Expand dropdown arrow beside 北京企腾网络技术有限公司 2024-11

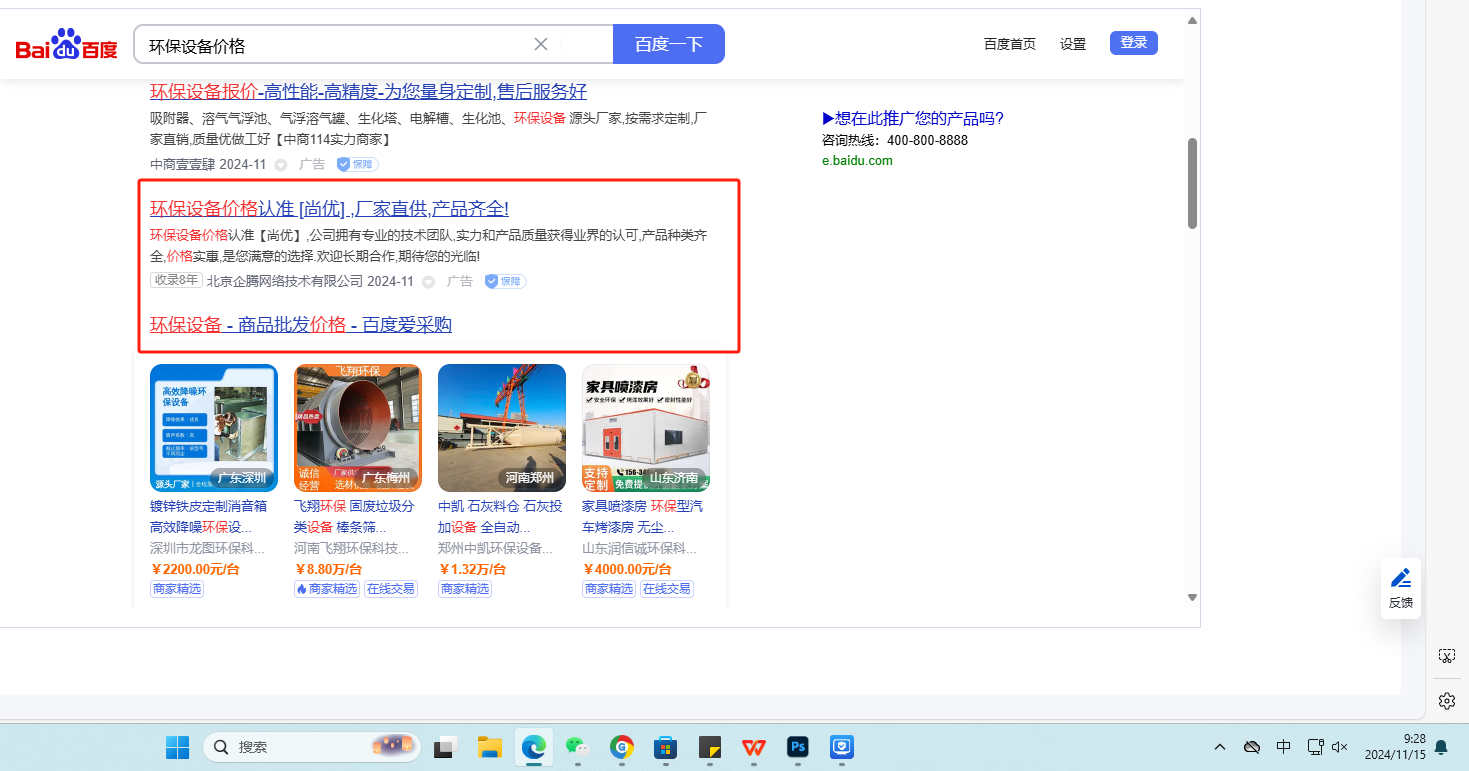pos(428,282)
